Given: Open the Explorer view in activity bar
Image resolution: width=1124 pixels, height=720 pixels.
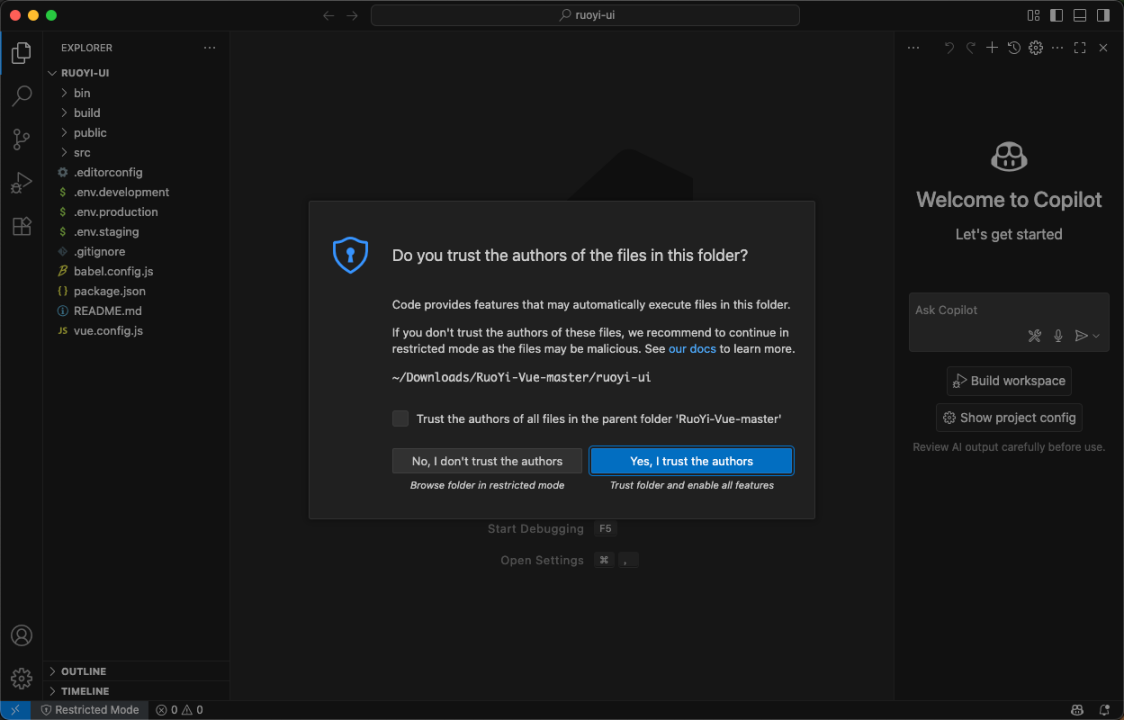Looking at the screenshot, I should pyautogui.click(x=22, y=52).
